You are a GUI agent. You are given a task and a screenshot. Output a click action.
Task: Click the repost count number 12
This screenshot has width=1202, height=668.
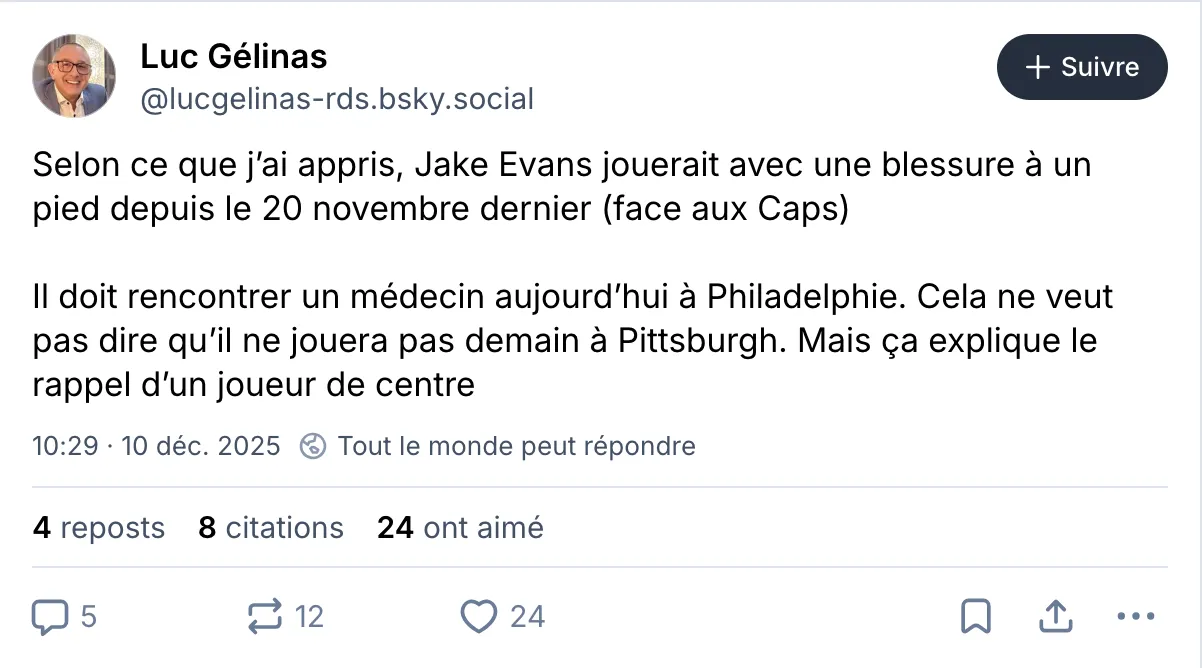pos(309,616)
